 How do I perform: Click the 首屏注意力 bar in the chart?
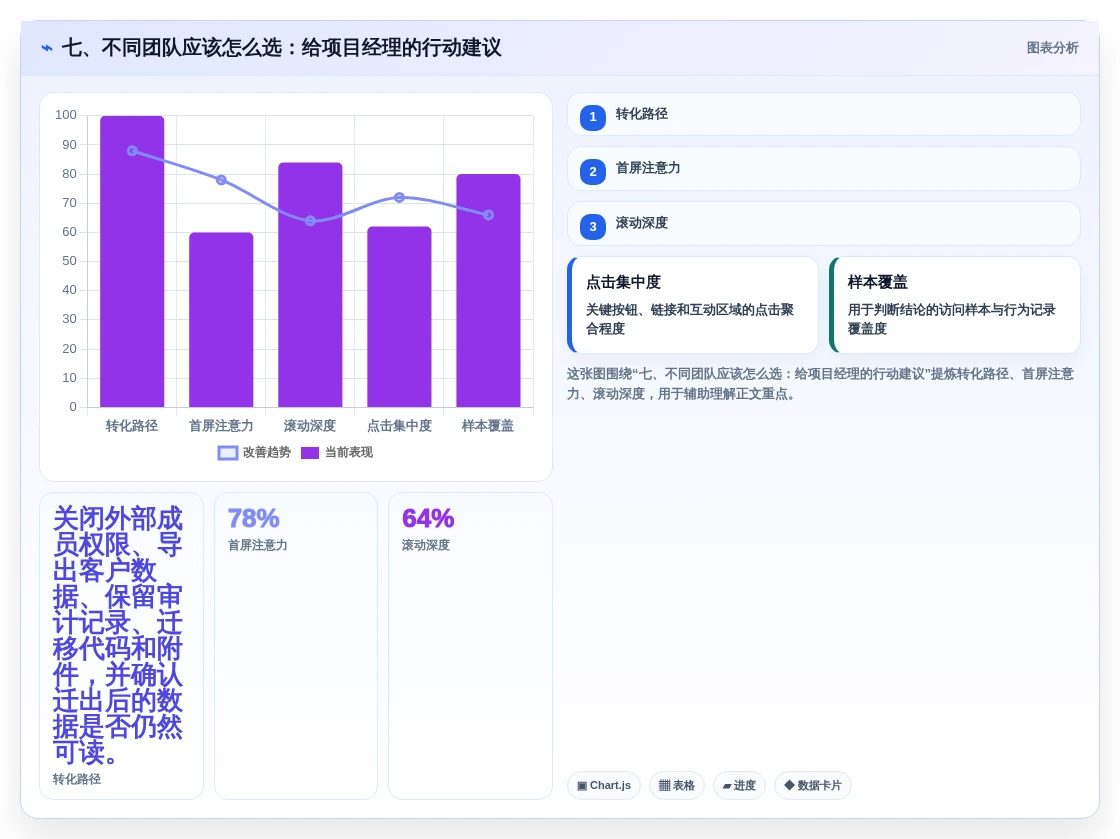click(x=221, y=320)
